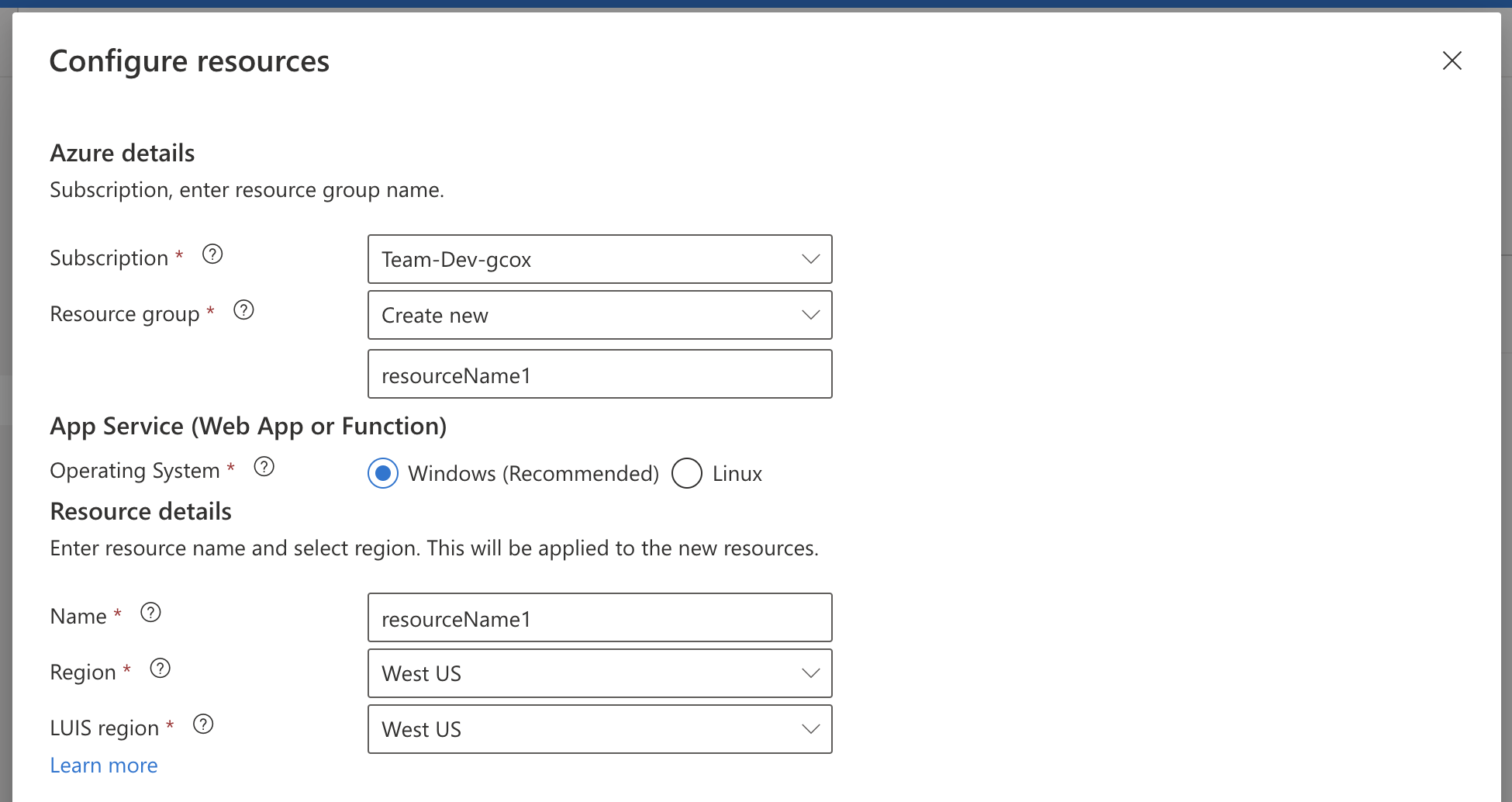View help for Resource group field
The height and width of the screenshot is (802, 1512).
(243, 310)
